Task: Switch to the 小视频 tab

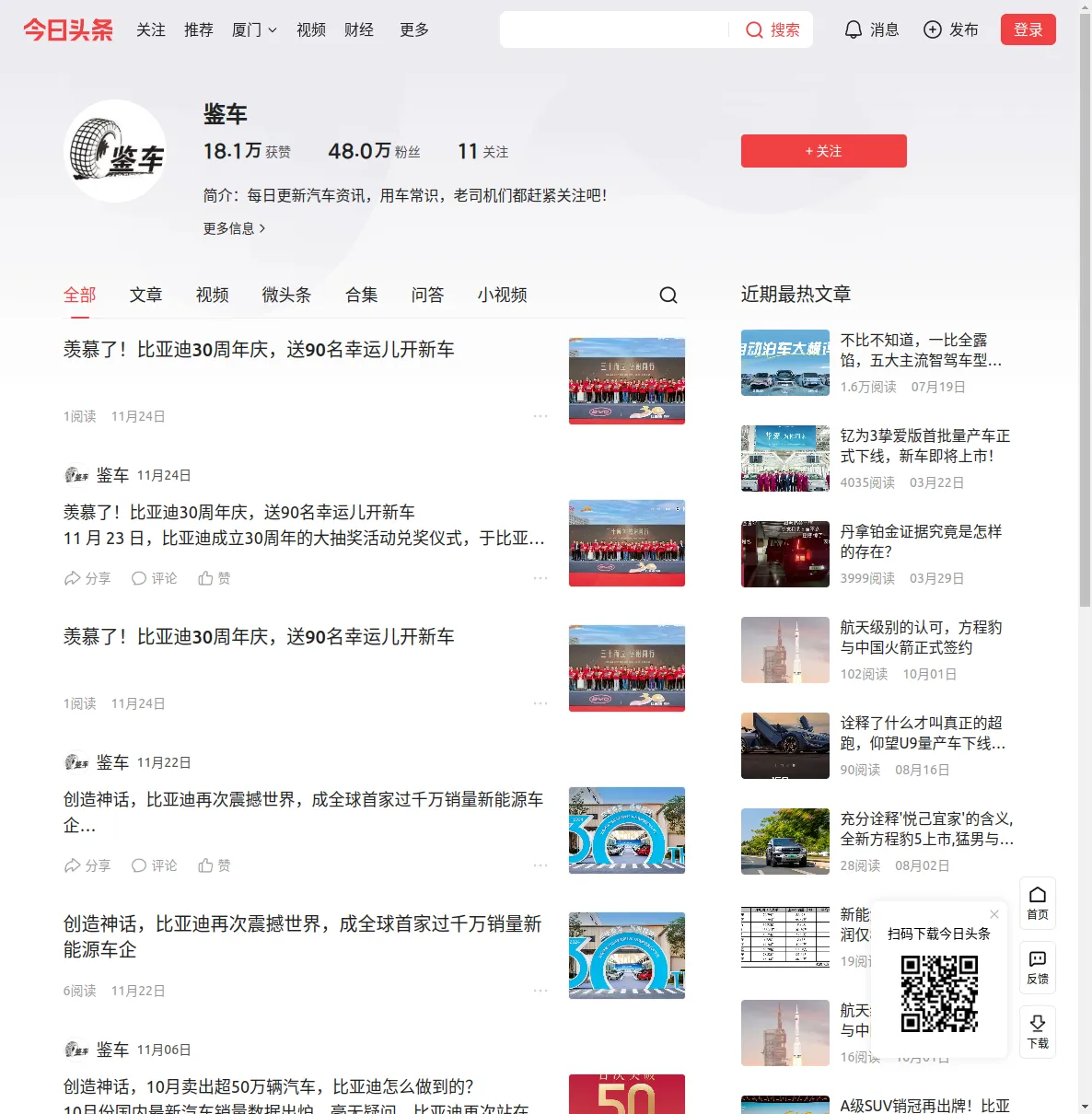Action: point(503,295)
